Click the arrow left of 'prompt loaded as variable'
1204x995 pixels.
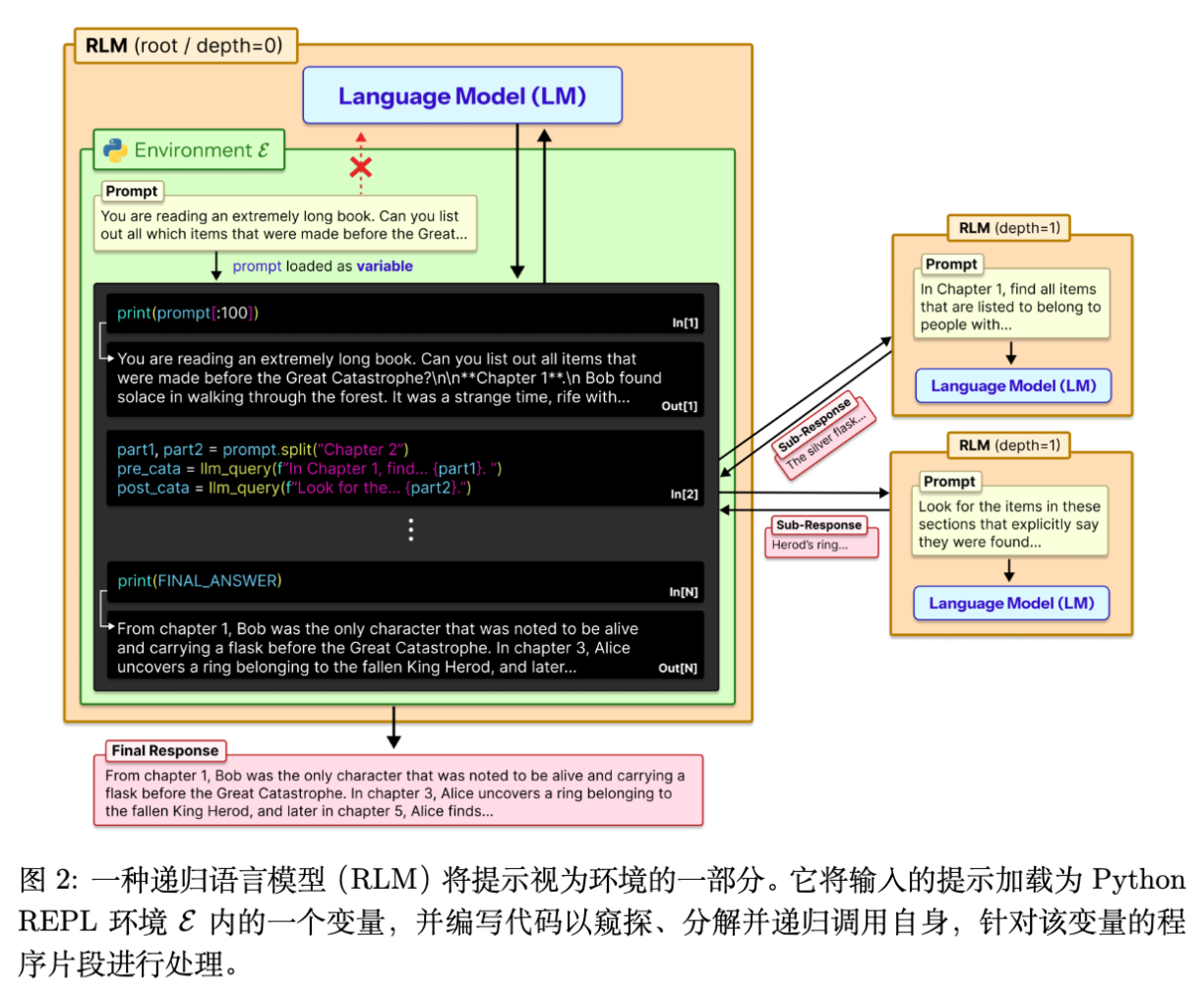216,265
